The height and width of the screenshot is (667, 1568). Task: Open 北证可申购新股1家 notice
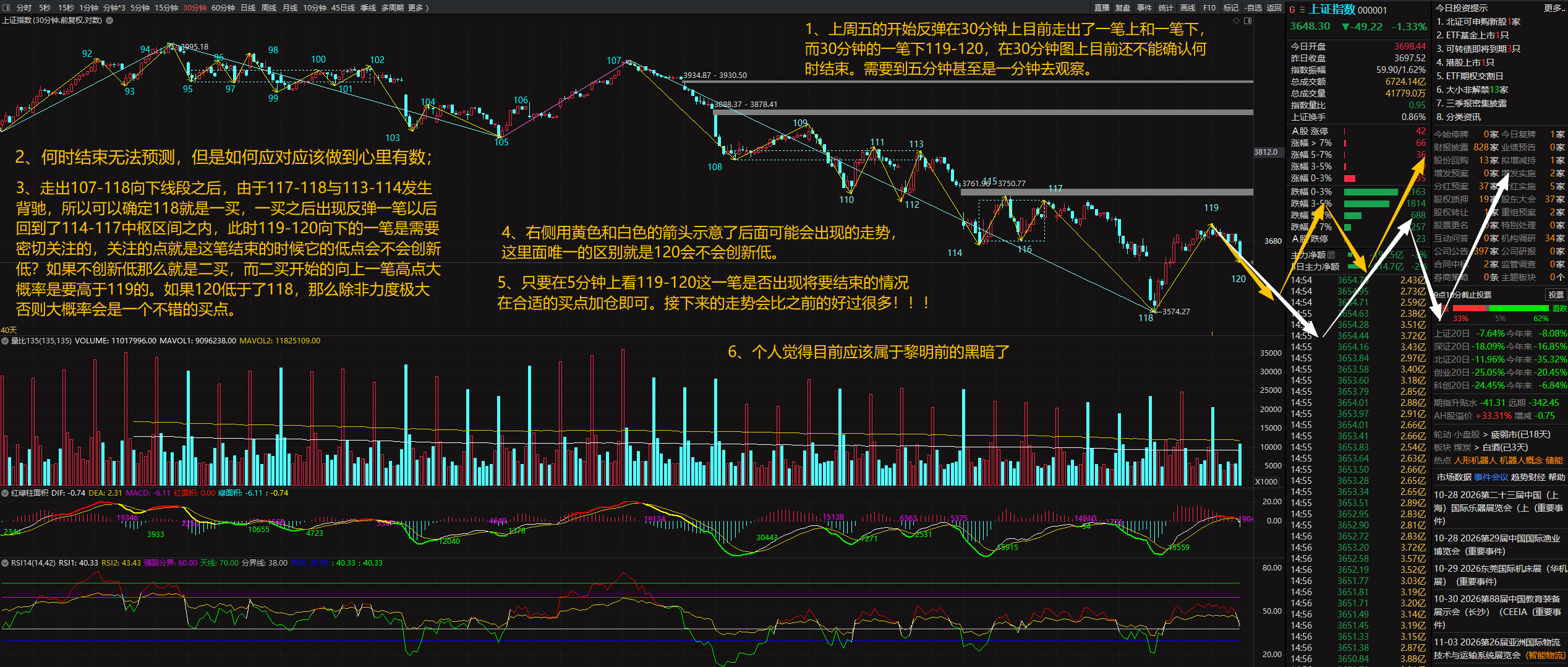pyautogui.click(x=1478, y=22)
